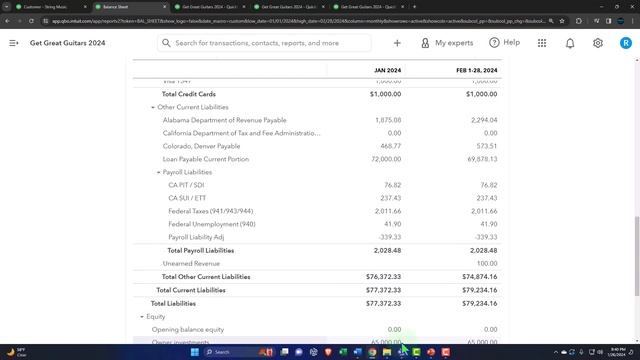Switch to the last Get Great Guitars 2024 tab
Screen dimensions: 640x360
click(368, 7)
